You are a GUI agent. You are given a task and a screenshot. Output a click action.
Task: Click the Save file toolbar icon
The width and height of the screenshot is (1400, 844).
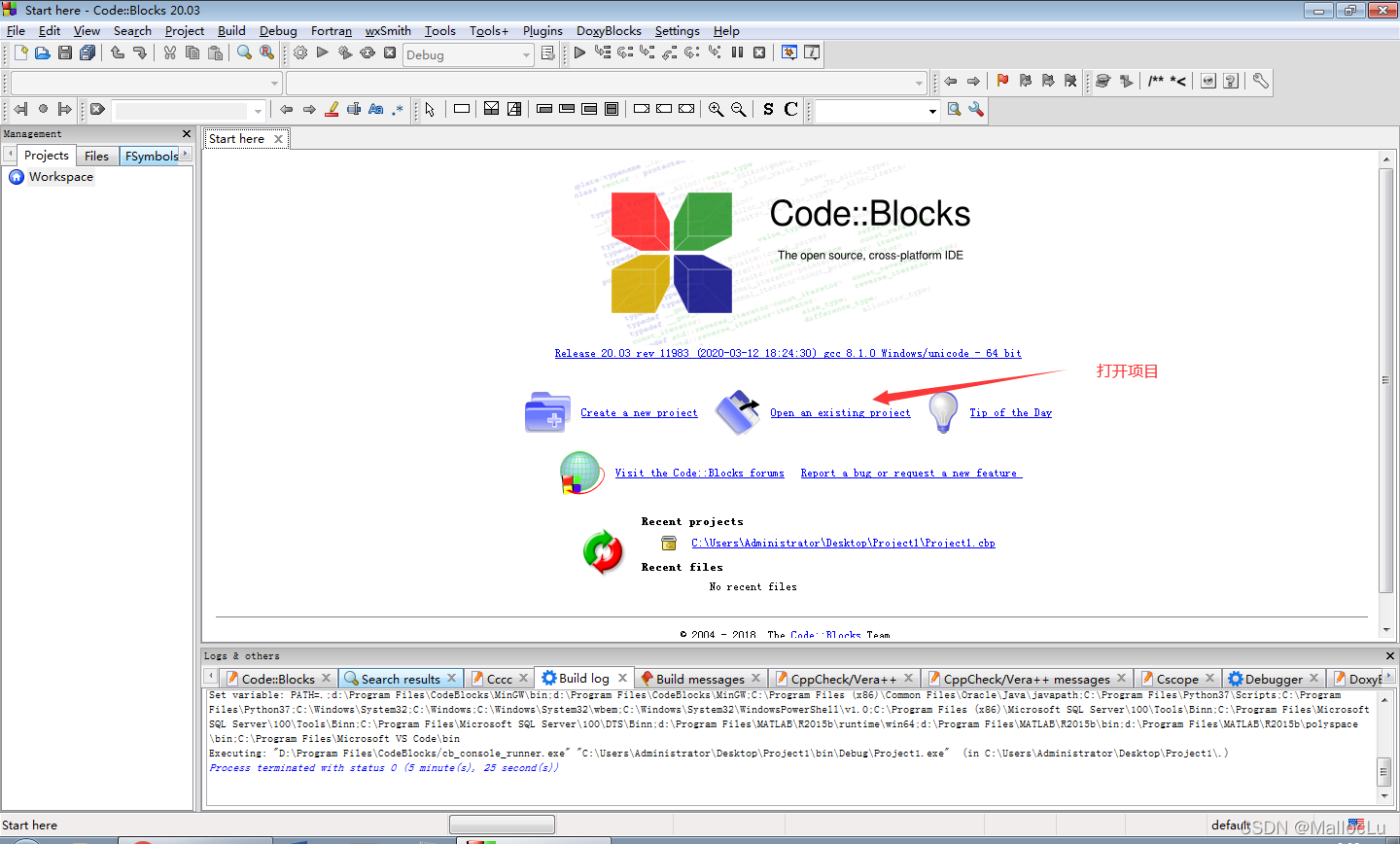point(64,53)
